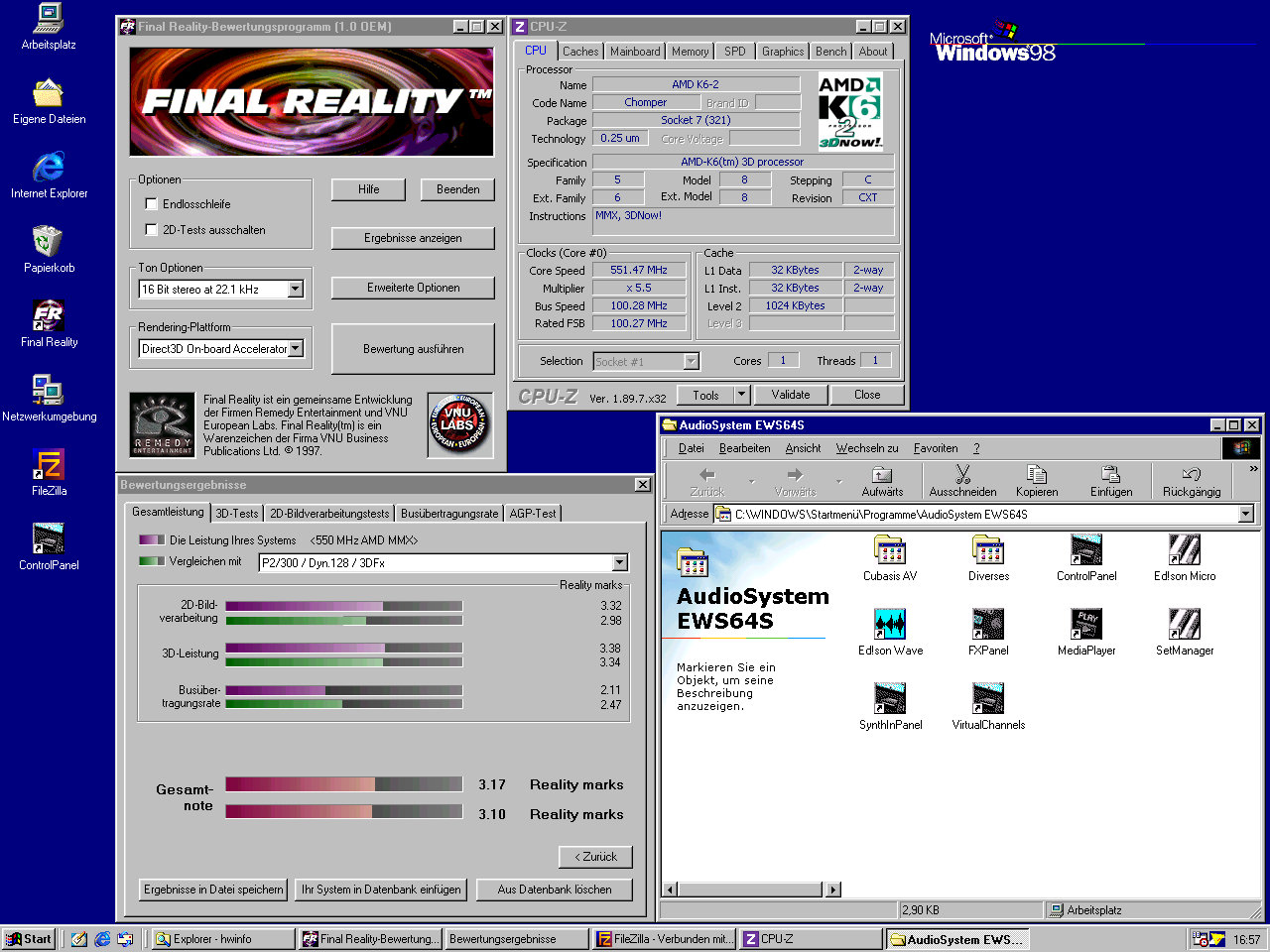Click the Einfügen paste toolbar icon

1111,474
